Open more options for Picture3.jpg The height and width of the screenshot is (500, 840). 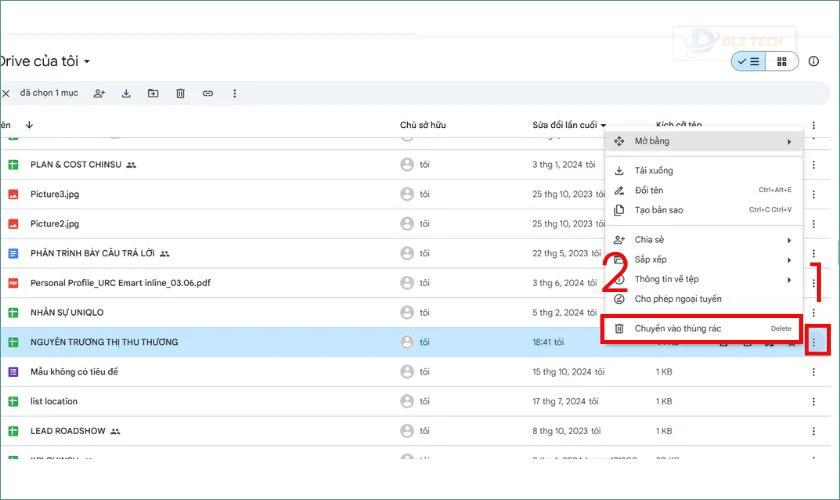(813, 194)
